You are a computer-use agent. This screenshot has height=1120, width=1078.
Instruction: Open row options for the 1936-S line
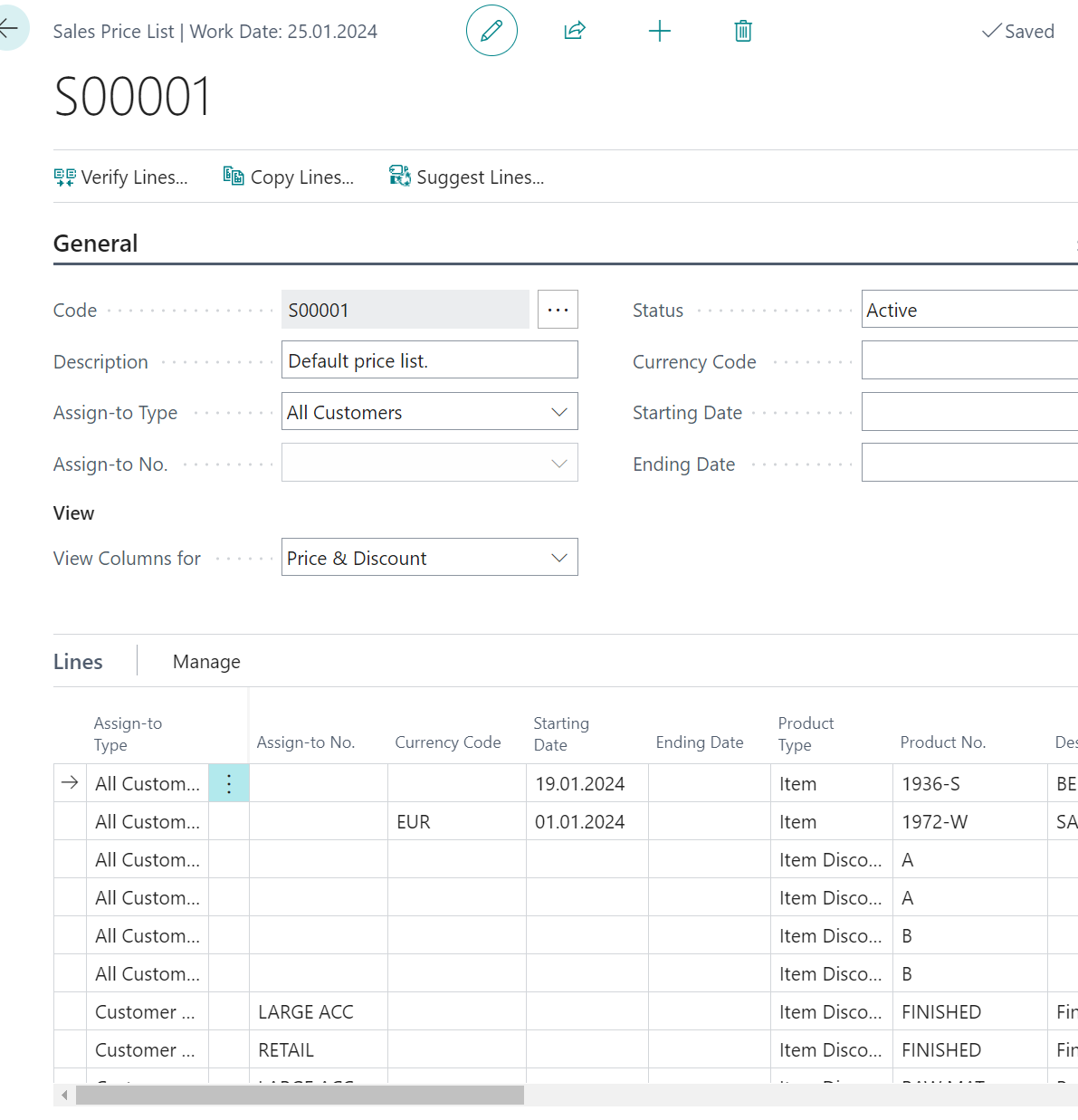229,783
